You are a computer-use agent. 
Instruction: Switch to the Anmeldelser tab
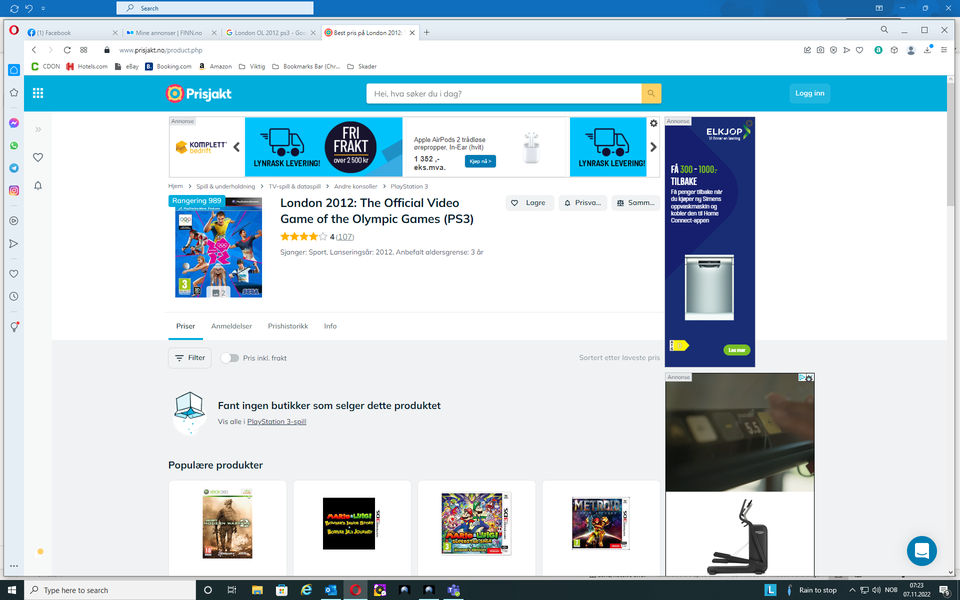pyautogui.click(x=231, y=326)
